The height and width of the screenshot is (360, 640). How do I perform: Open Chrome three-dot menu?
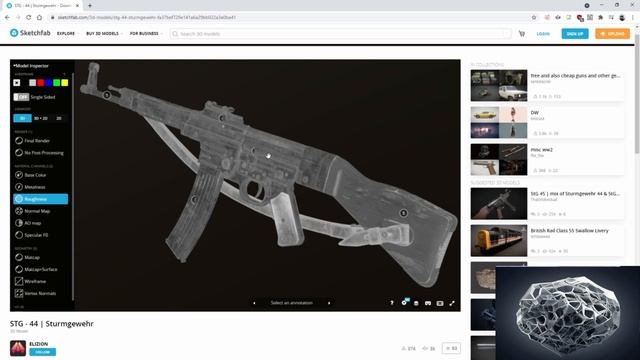pyautogui.click(x=633, y=18)
